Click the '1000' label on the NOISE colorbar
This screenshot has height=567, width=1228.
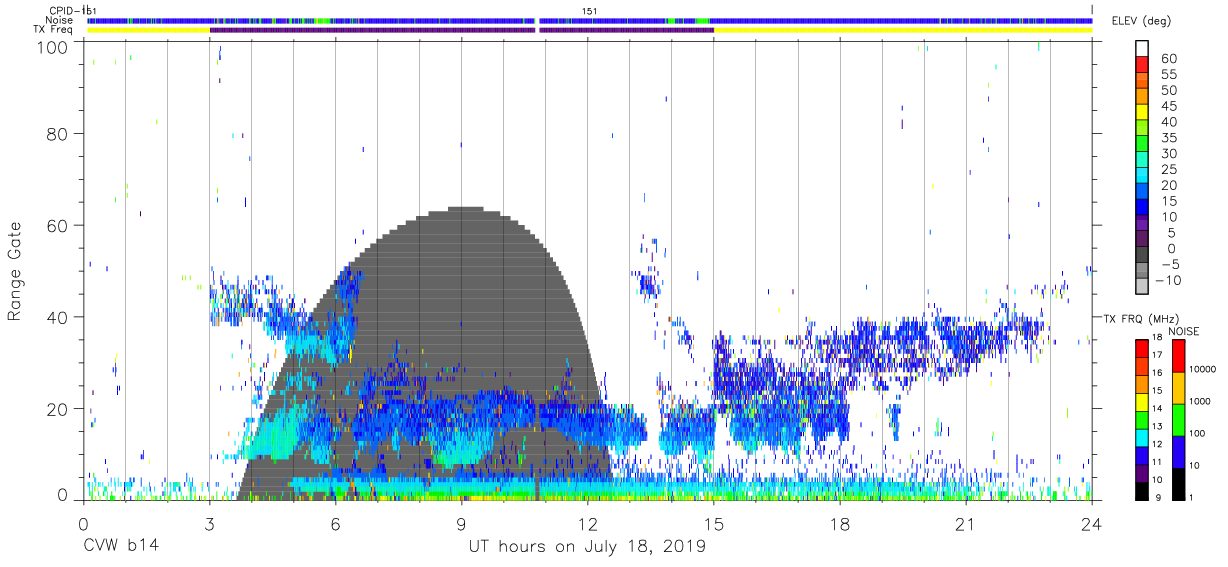click(1199, 402)
